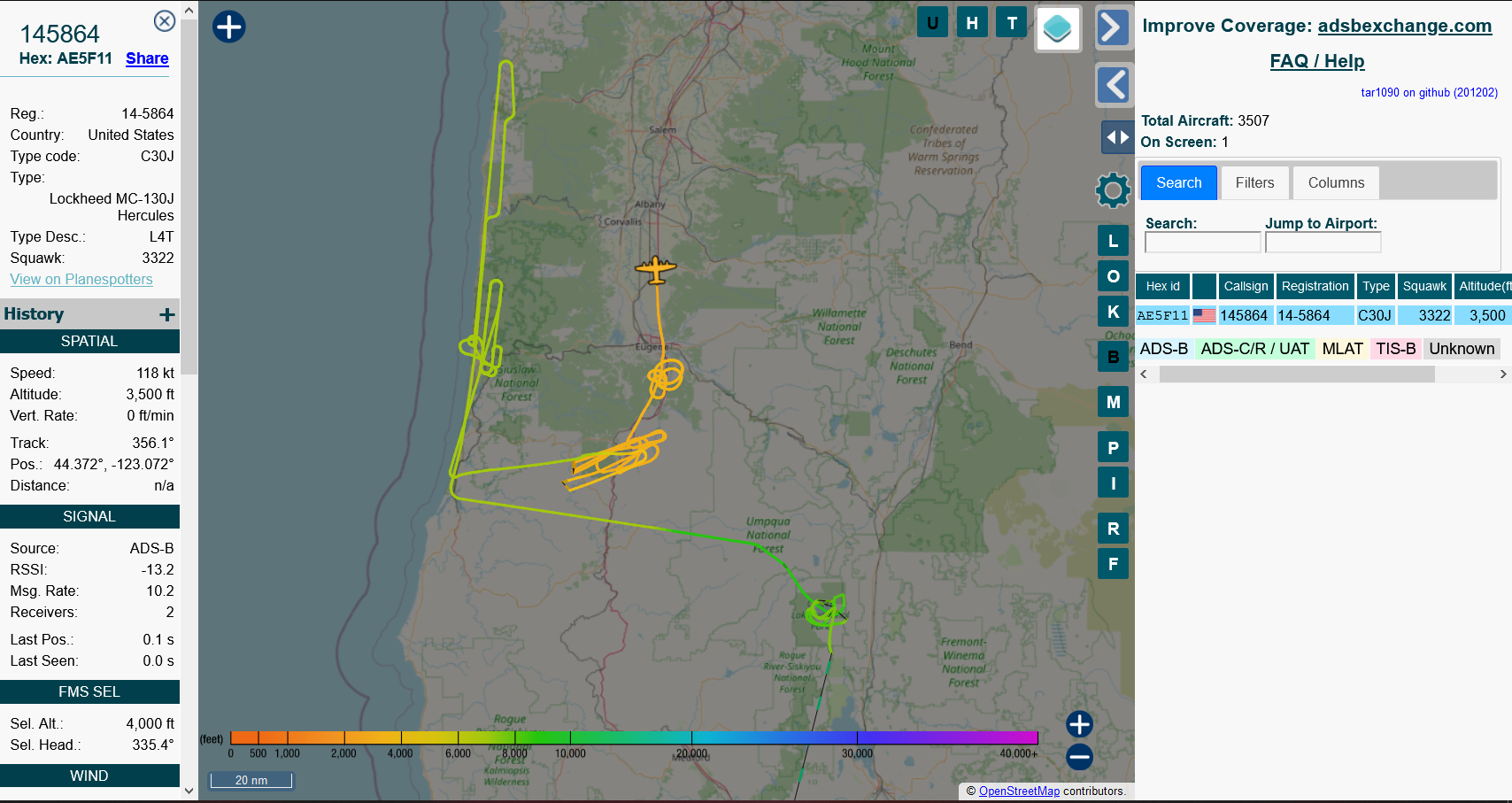Open the FAQ / Help link
This screenshot has width=1512, height=803.
[x=1317, y=61]
